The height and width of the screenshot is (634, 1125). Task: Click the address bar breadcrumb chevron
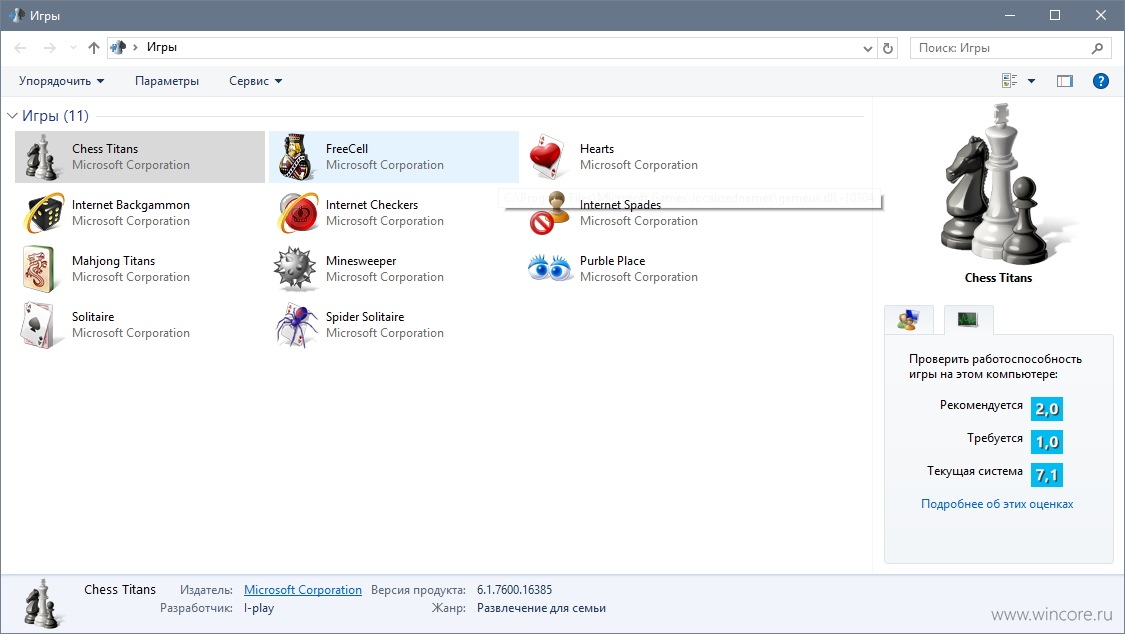135,47
